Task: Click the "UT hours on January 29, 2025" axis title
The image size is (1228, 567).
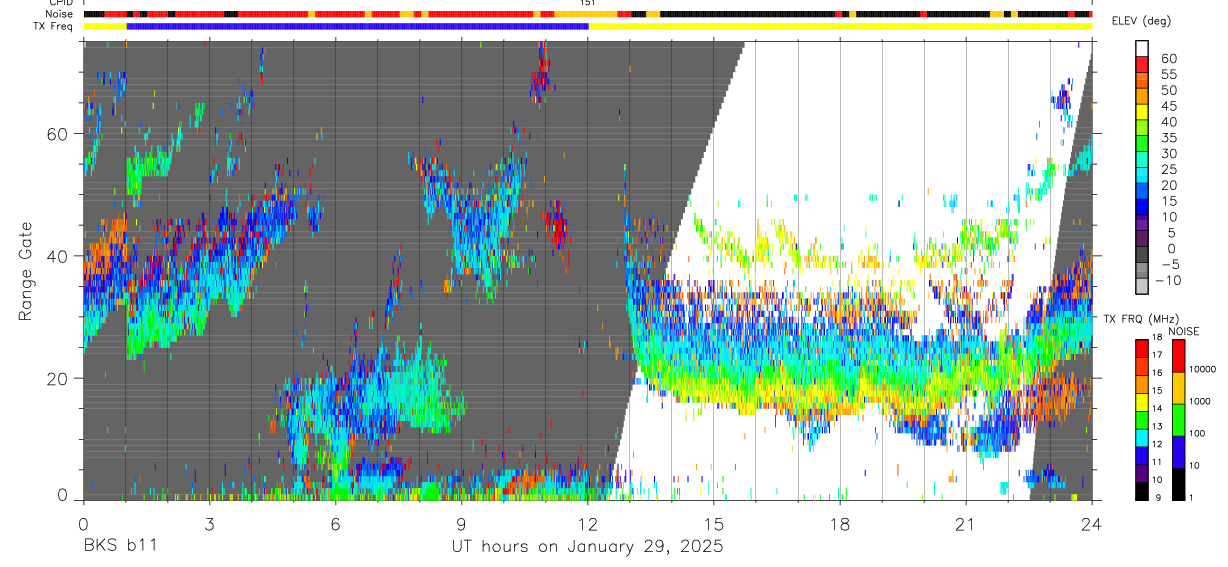Action: (x=588, y=547)
